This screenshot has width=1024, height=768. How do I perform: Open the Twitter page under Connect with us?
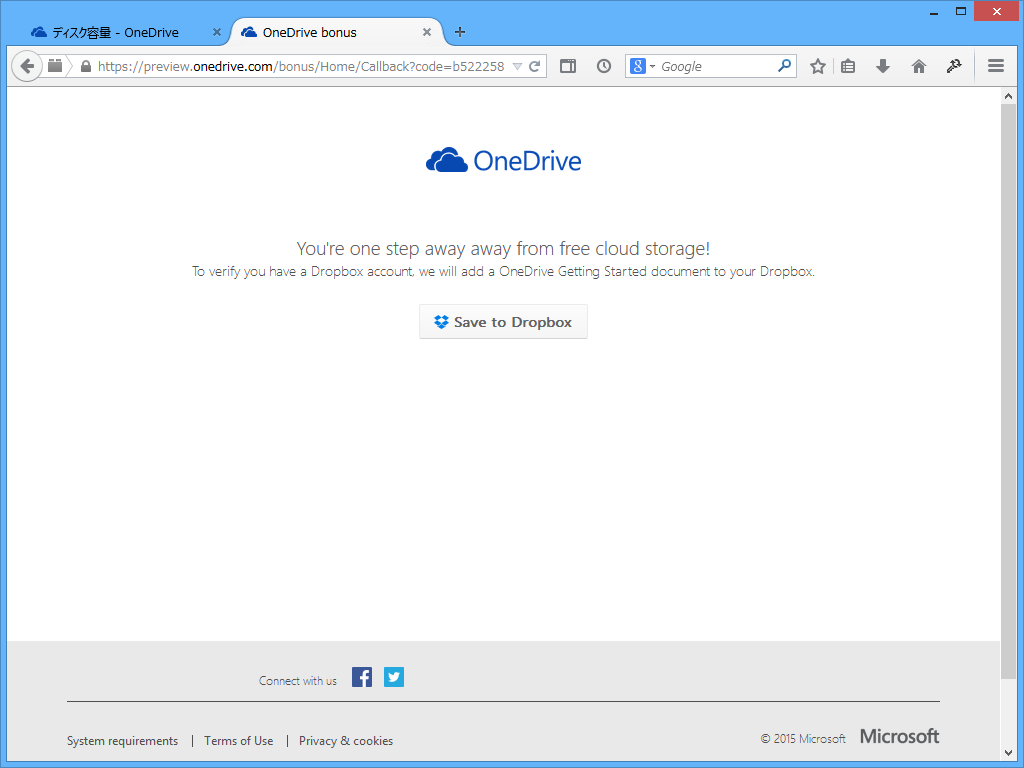point(393,677)
